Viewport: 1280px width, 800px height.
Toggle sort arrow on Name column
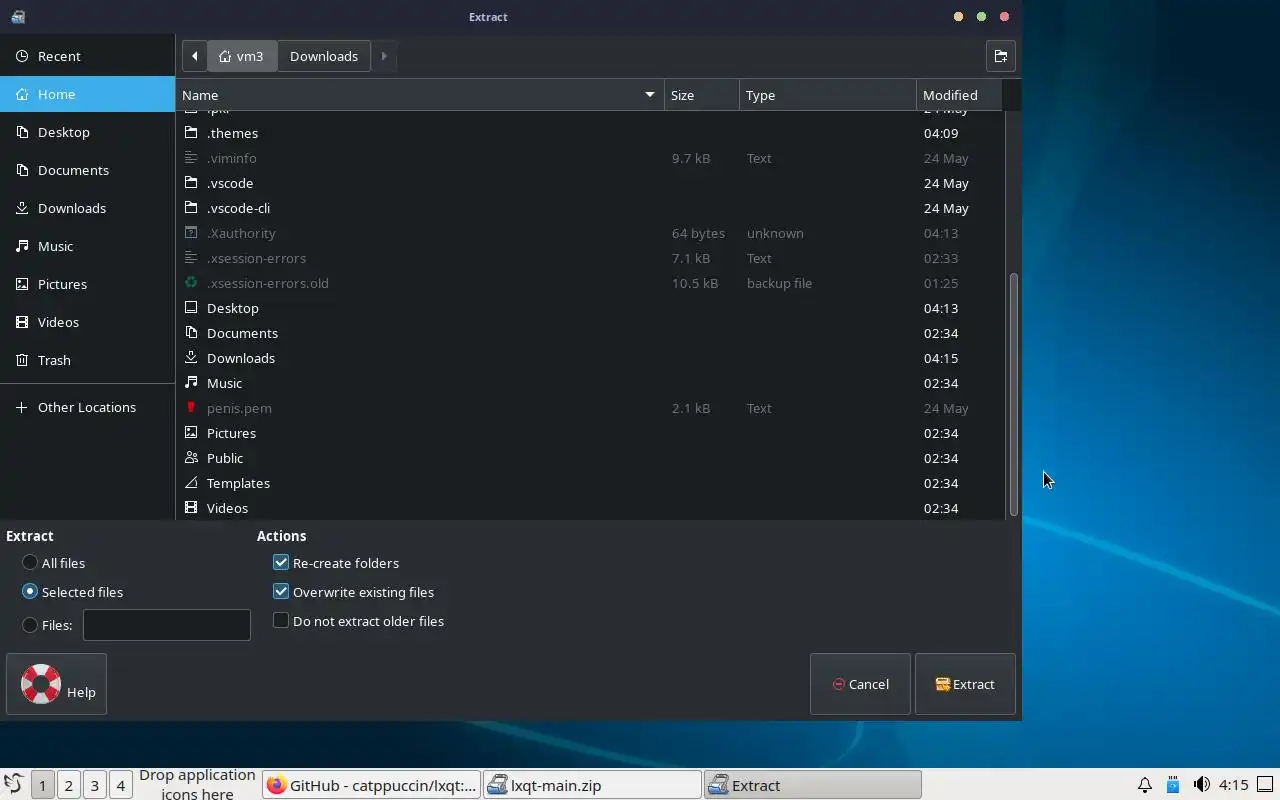tap(650, 95)
